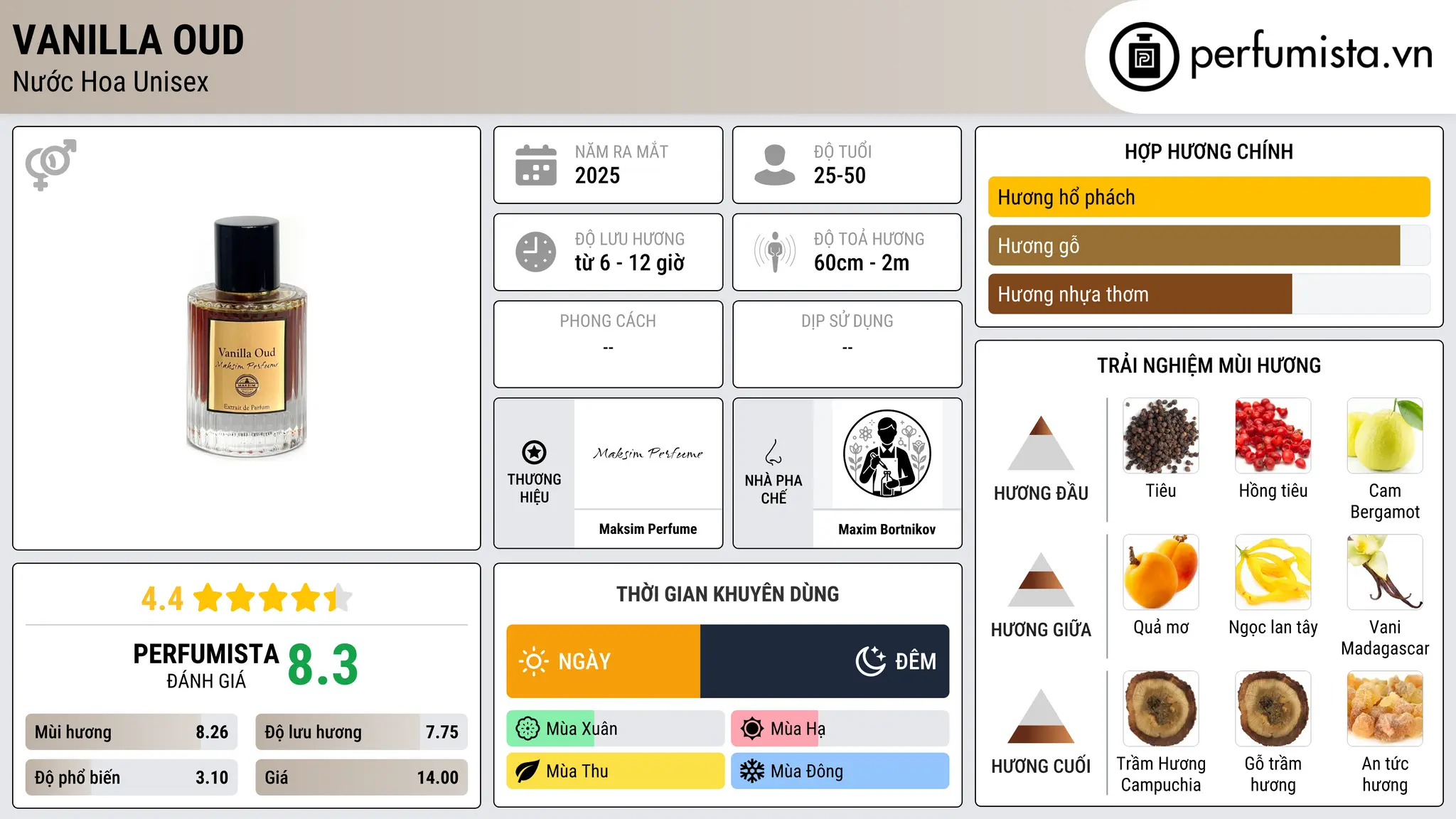Click the leaf icon for Mùa Thu

pos(528,771)
